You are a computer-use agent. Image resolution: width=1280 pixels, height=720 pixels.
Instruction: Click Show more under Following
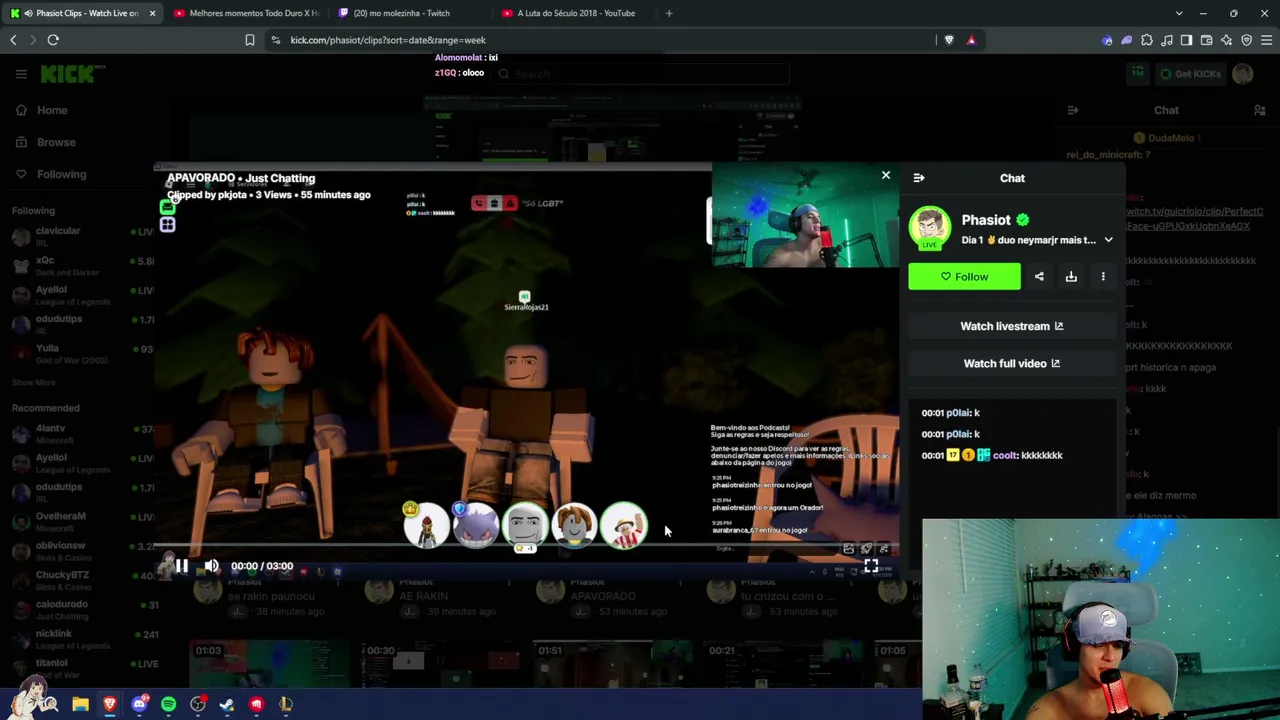[x=33, y=382]
